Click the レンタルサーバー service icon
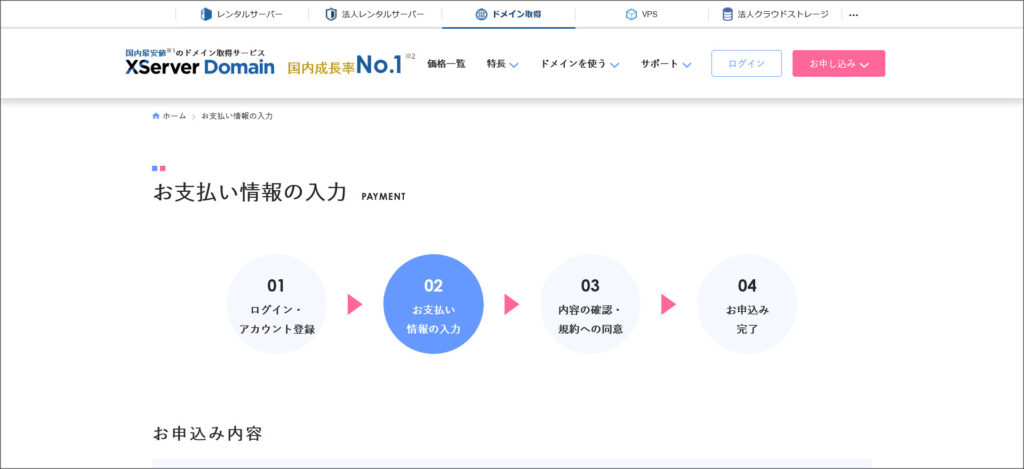The image size is (1024, 469). coord(206,14)
